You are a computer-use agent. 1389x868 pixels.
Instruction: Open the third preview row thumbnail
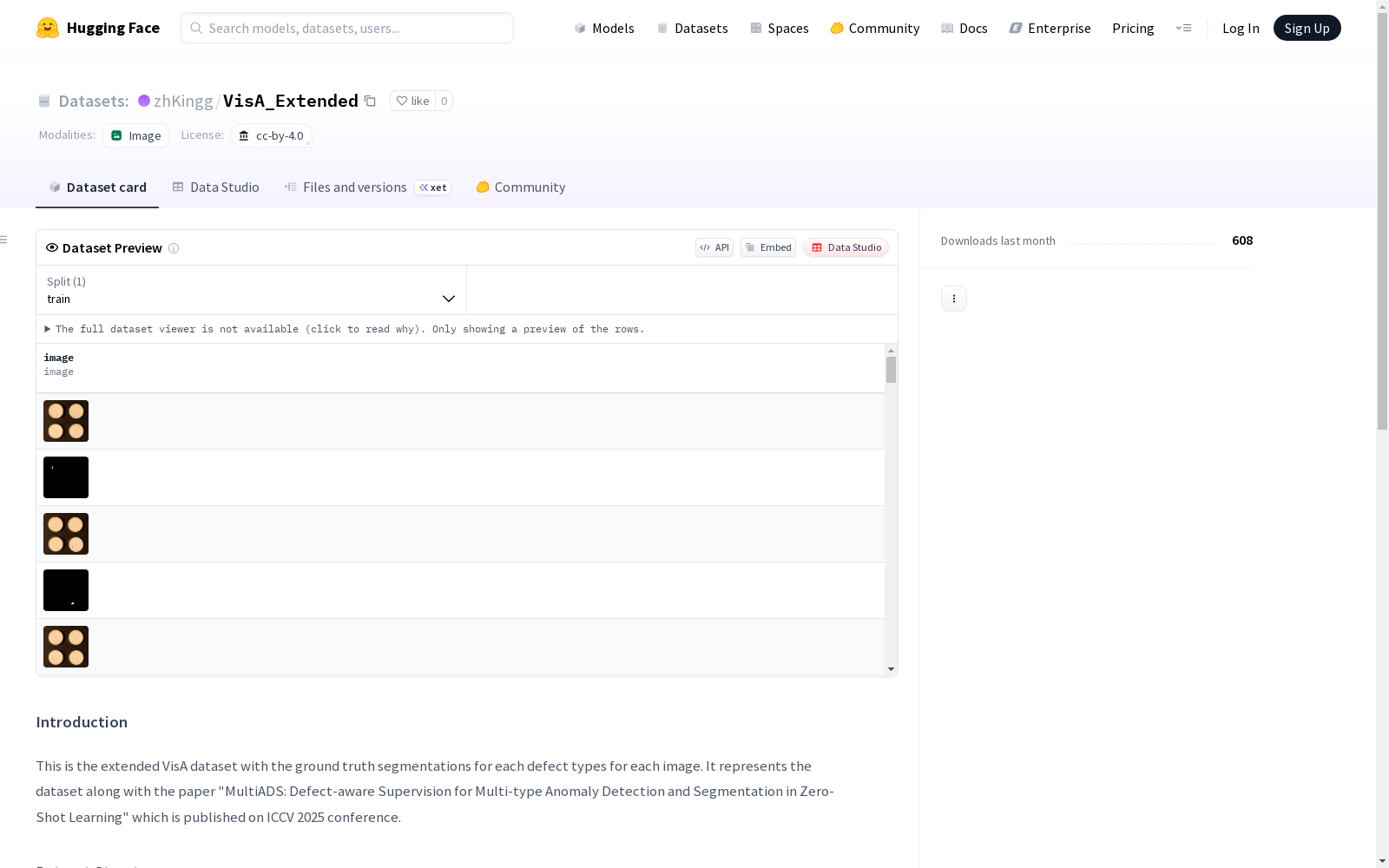click(x=66, y=534)
